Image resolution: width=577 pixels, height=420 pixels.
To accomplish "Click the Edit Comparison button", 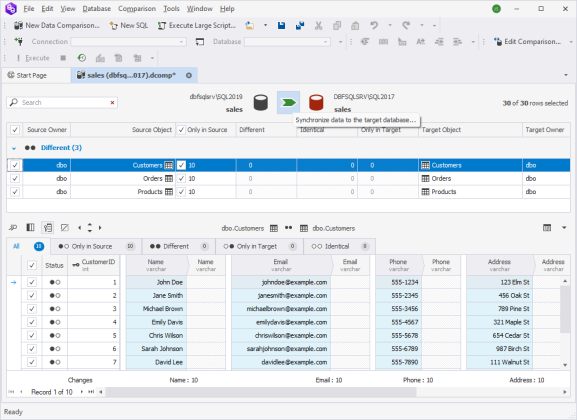I will click(527, 42).
